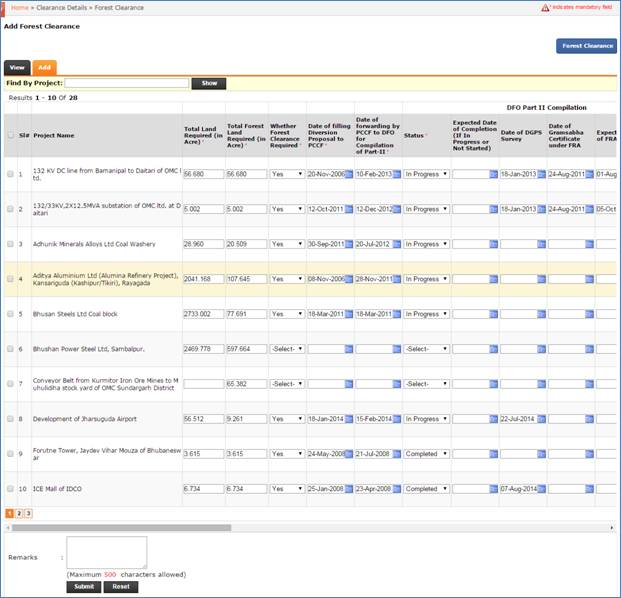
Task: Open calendar for row 1 DGPS survey date
Action: coord(541,174)
